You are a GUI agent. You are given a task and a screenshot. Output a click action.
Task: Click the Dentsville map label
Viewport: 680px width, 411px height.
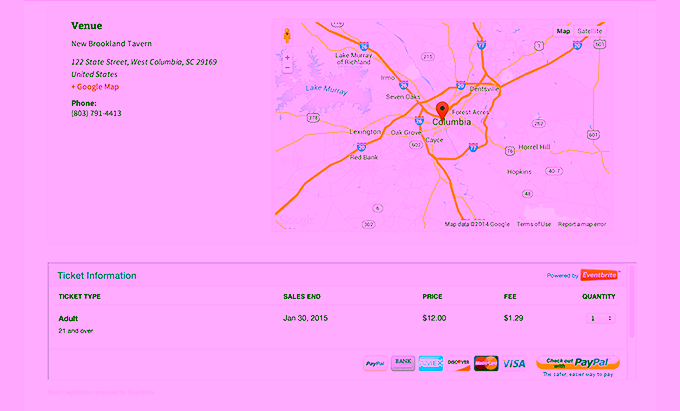[484, 89]
